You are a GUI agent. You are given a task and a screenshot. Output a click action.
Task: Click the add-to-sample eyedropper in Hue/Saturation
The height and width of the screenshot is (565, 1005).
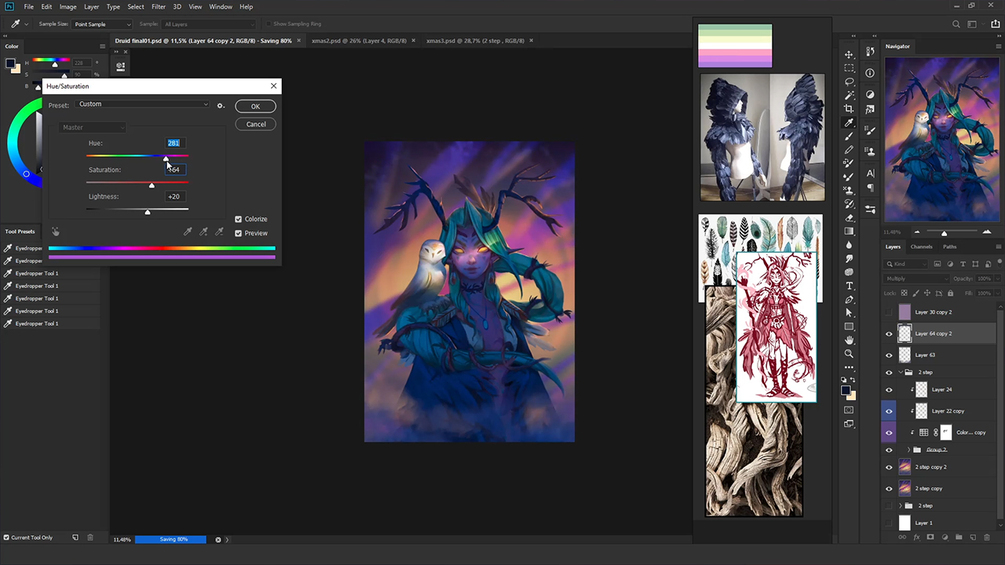(x=203, y=232)
